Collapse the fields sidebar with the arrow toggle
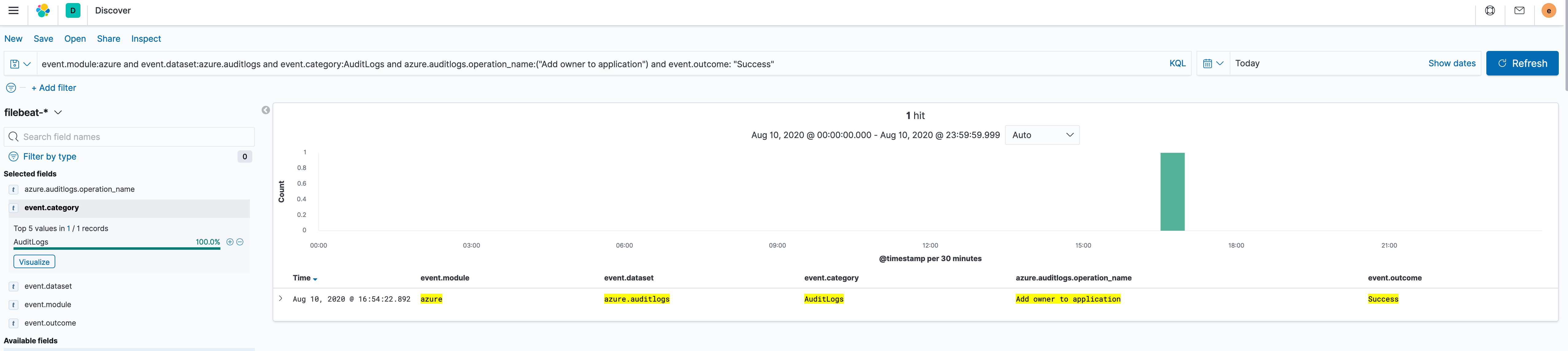Image resolution: width=1568 pixels, height=351 pixels. pyautogui.click(x=266, y=110)
